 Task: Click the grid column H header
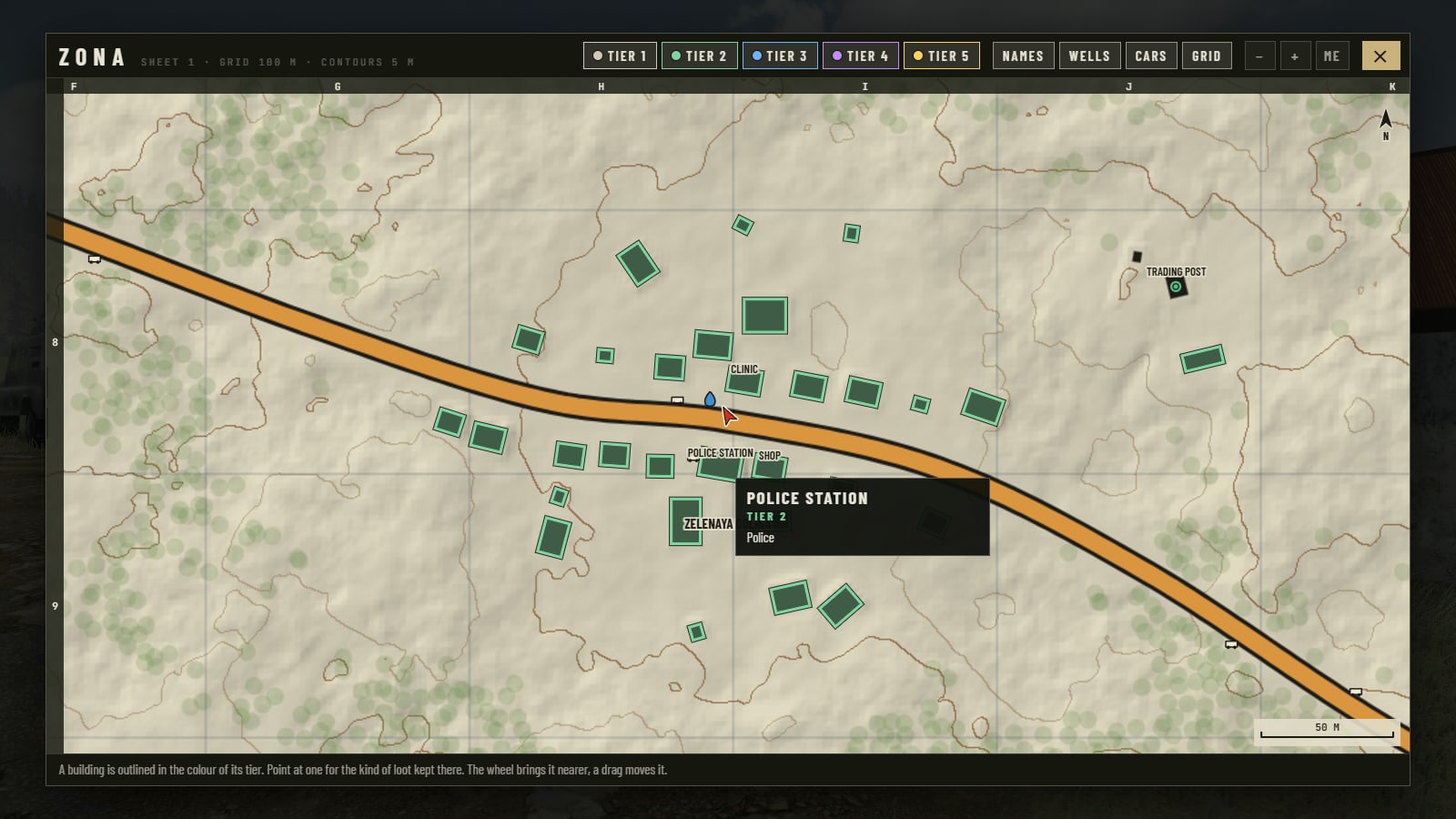601,86
